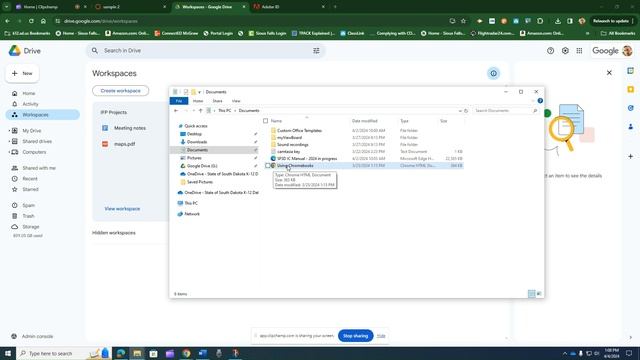The height and width of the screenshot is (360, 640).
Task: Toggle select-all checkbox in Name header
Action: pos(266,121)
